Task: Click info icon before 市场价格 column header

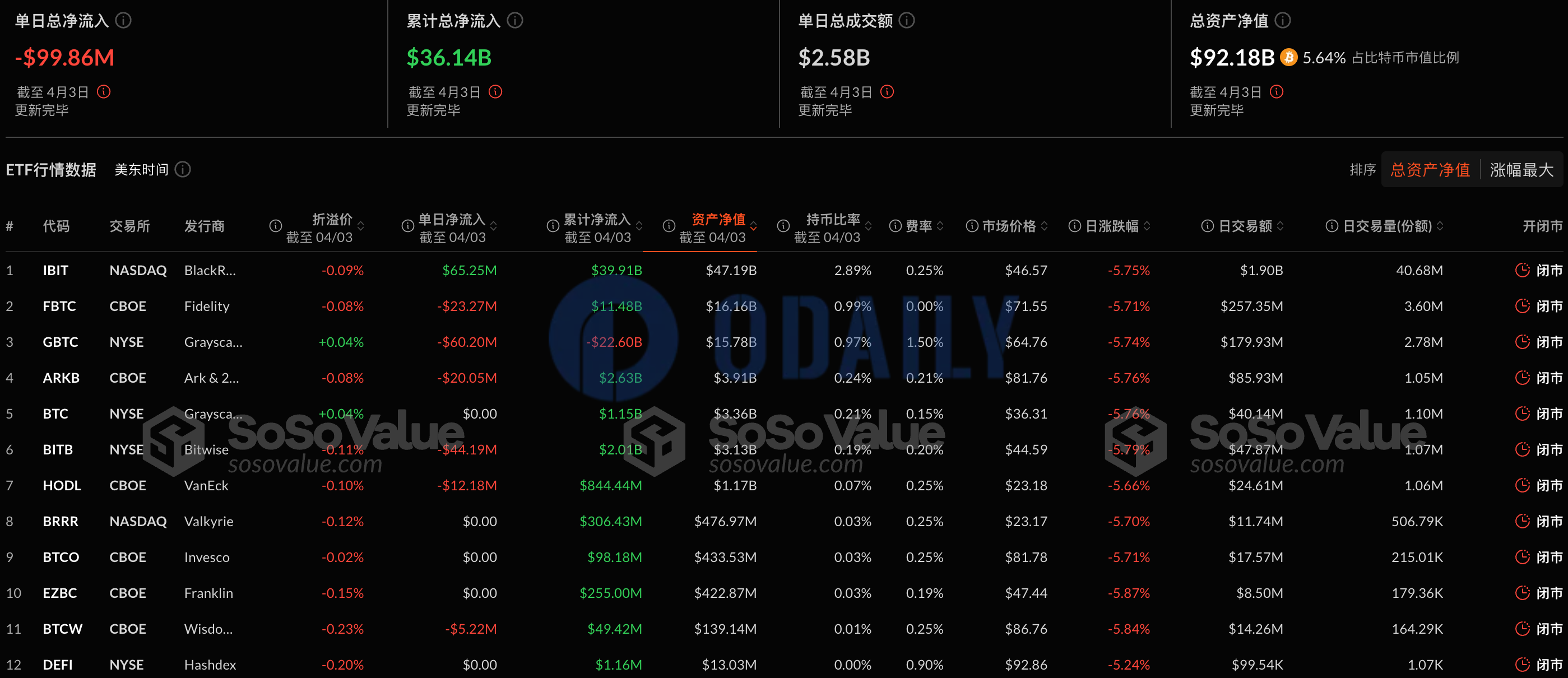Action: point(972,226)
